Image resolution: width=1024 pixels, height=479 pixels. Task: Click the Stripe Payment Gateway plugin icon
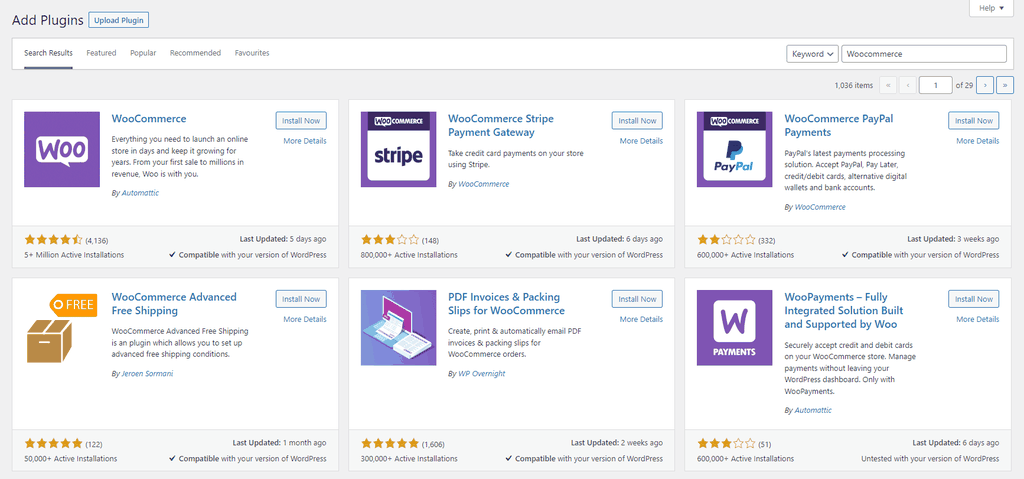[x=398, y=150]
